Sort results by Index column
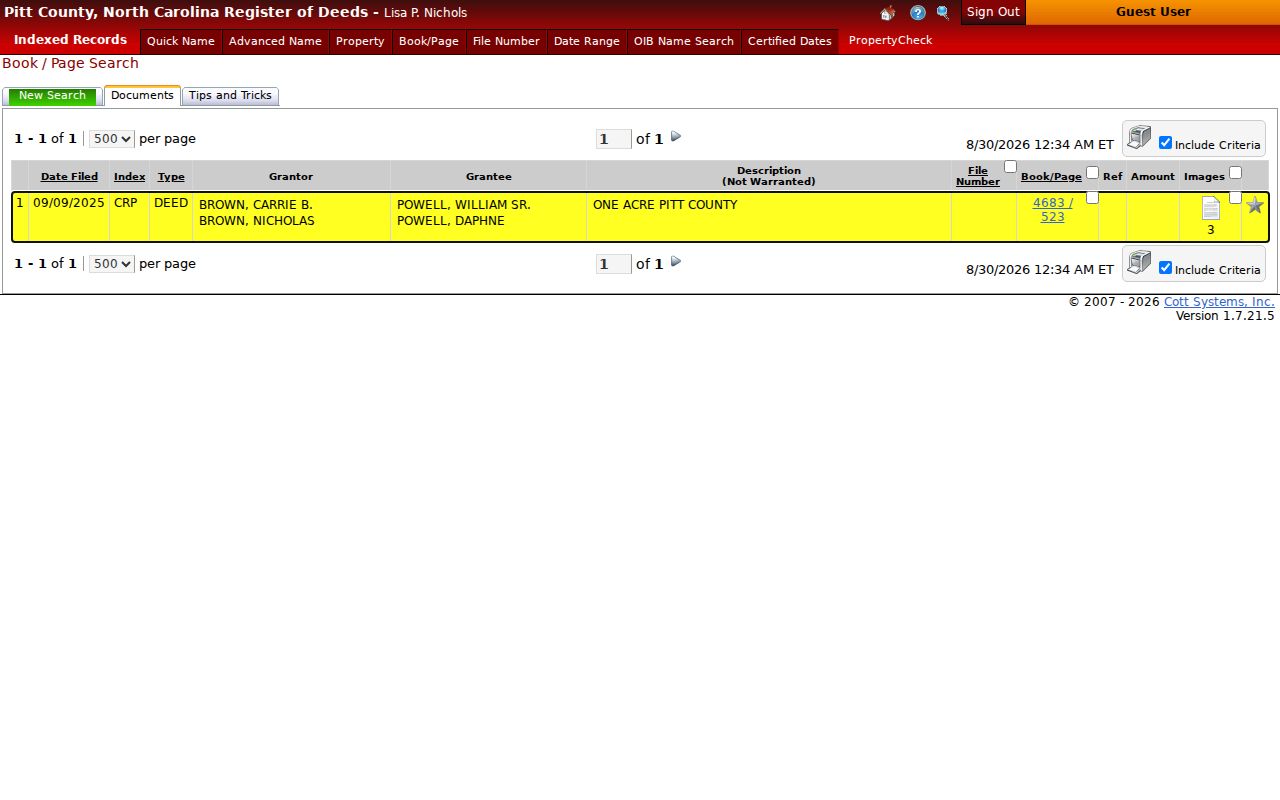1280x800 pixels. [130, 177]
